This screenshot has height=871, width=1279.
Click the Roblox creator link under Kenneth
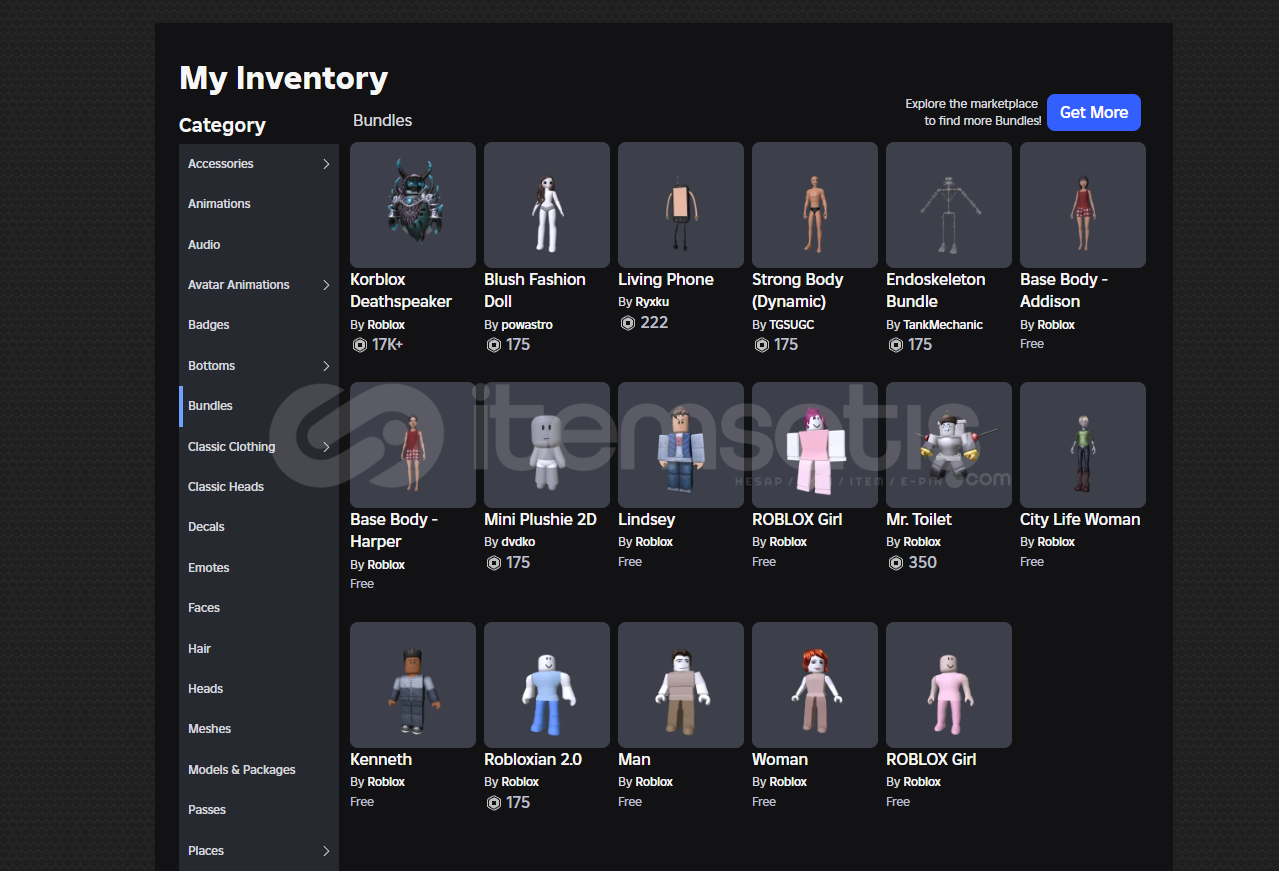point(386,782)
